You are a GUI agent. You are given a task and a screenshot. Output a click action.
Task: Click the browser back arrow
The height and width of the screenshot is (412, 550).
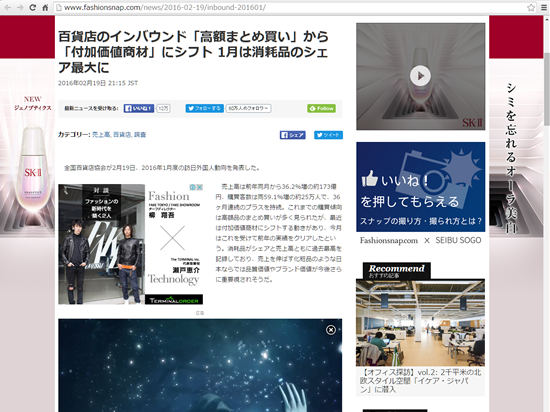[x=7, y=7]
